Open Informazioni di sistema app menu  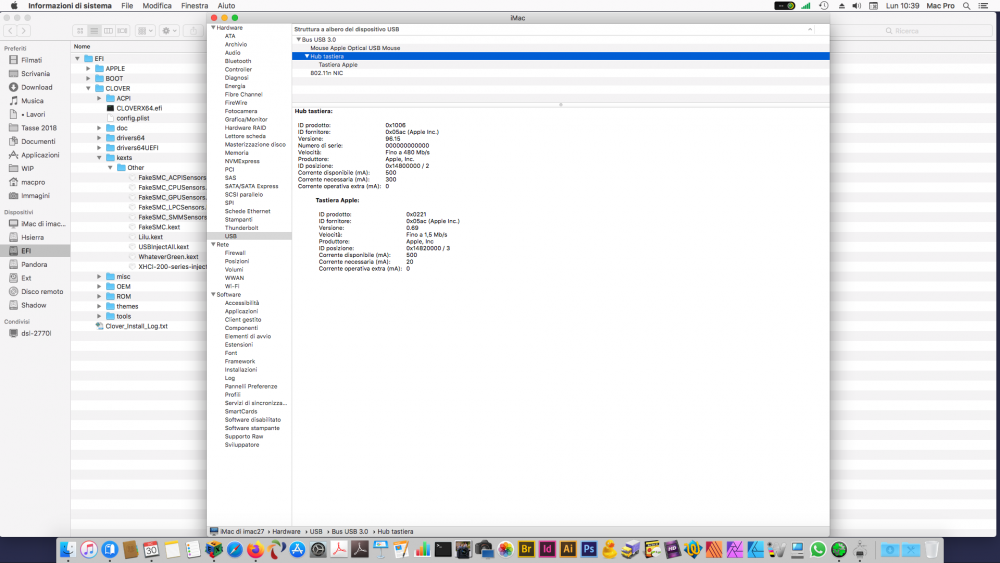click(70, 6)
